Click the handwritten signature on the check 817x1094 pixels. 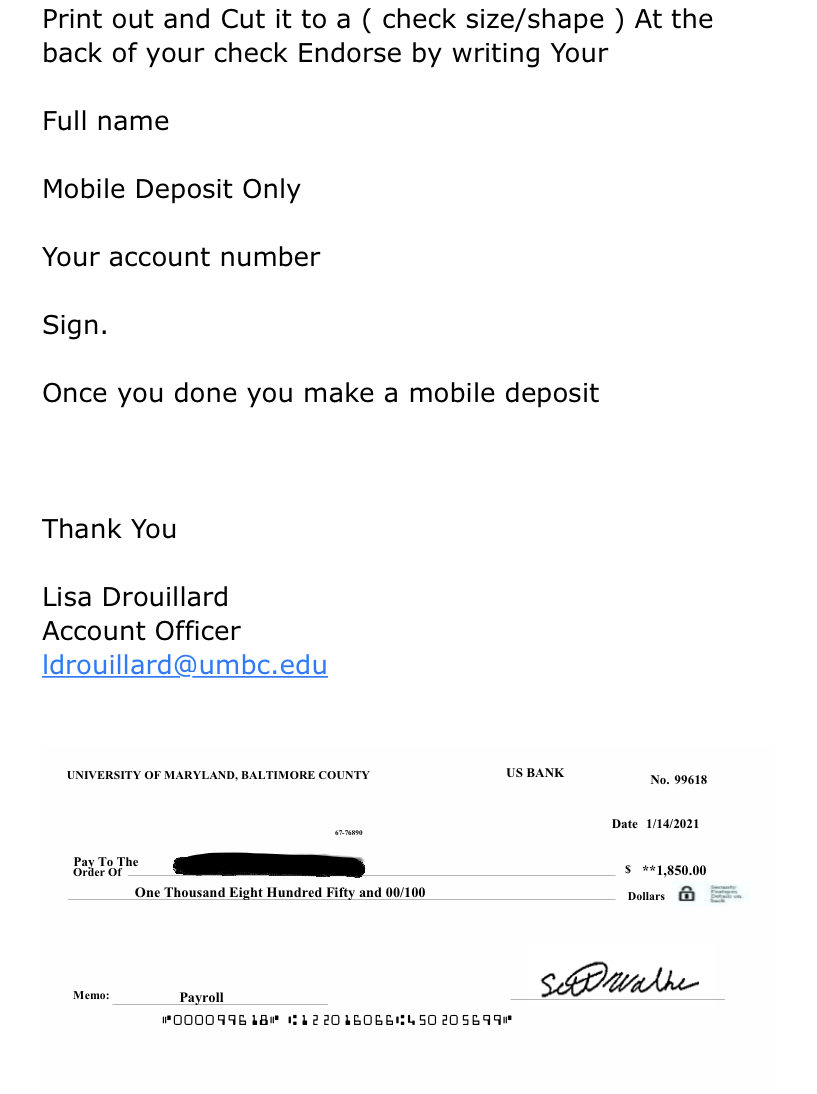618,982
